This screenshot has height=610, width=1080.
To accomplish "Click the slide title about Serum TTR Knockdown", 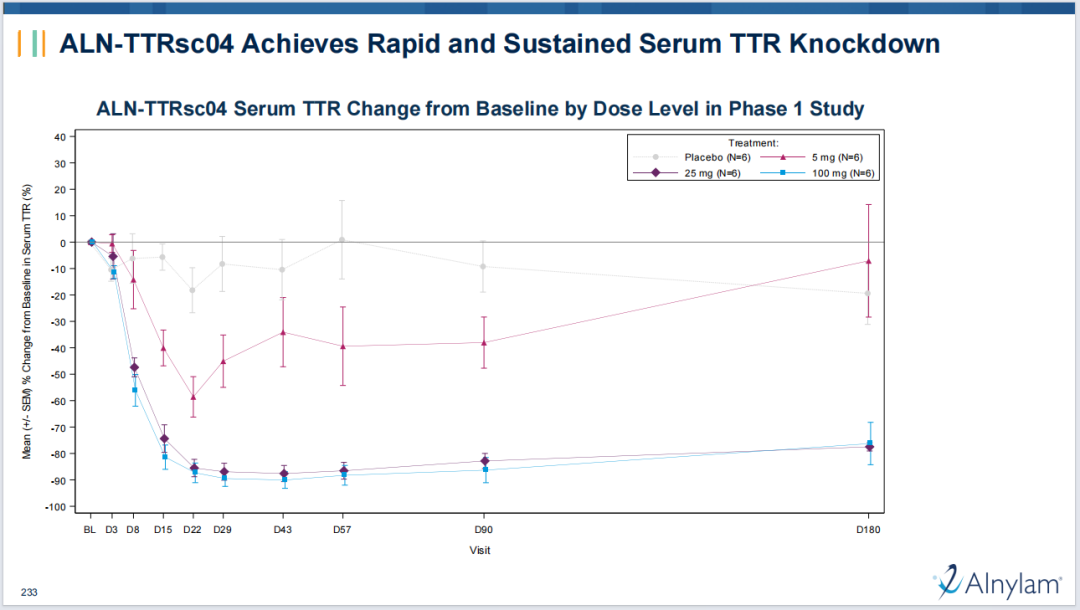I will pyautogui.click(x=500, y=44).
